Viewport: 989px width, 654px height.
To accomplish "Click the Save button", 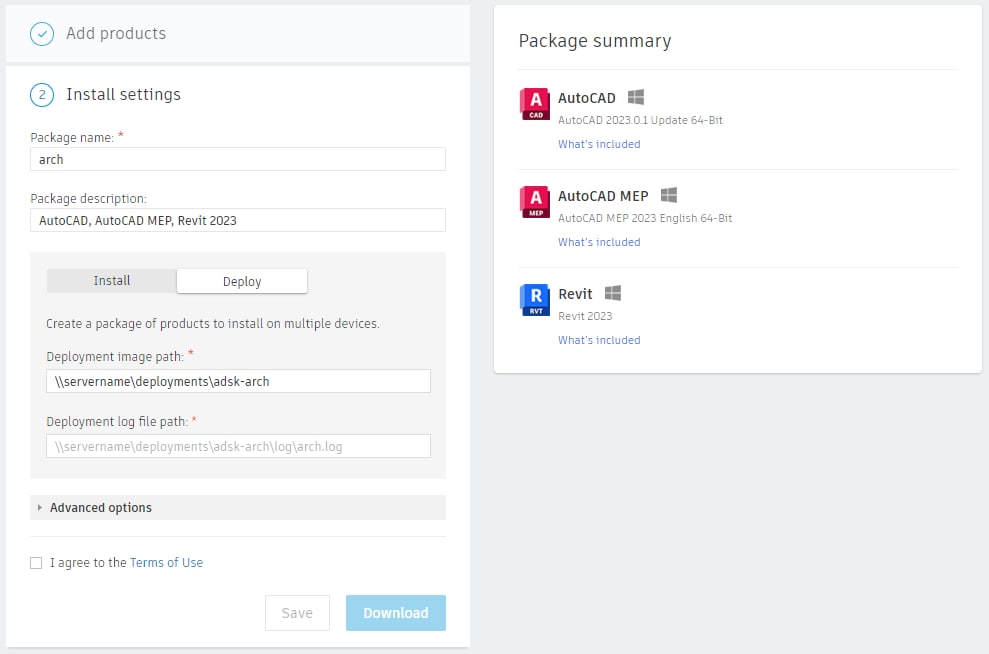I will tap(297, 613).
